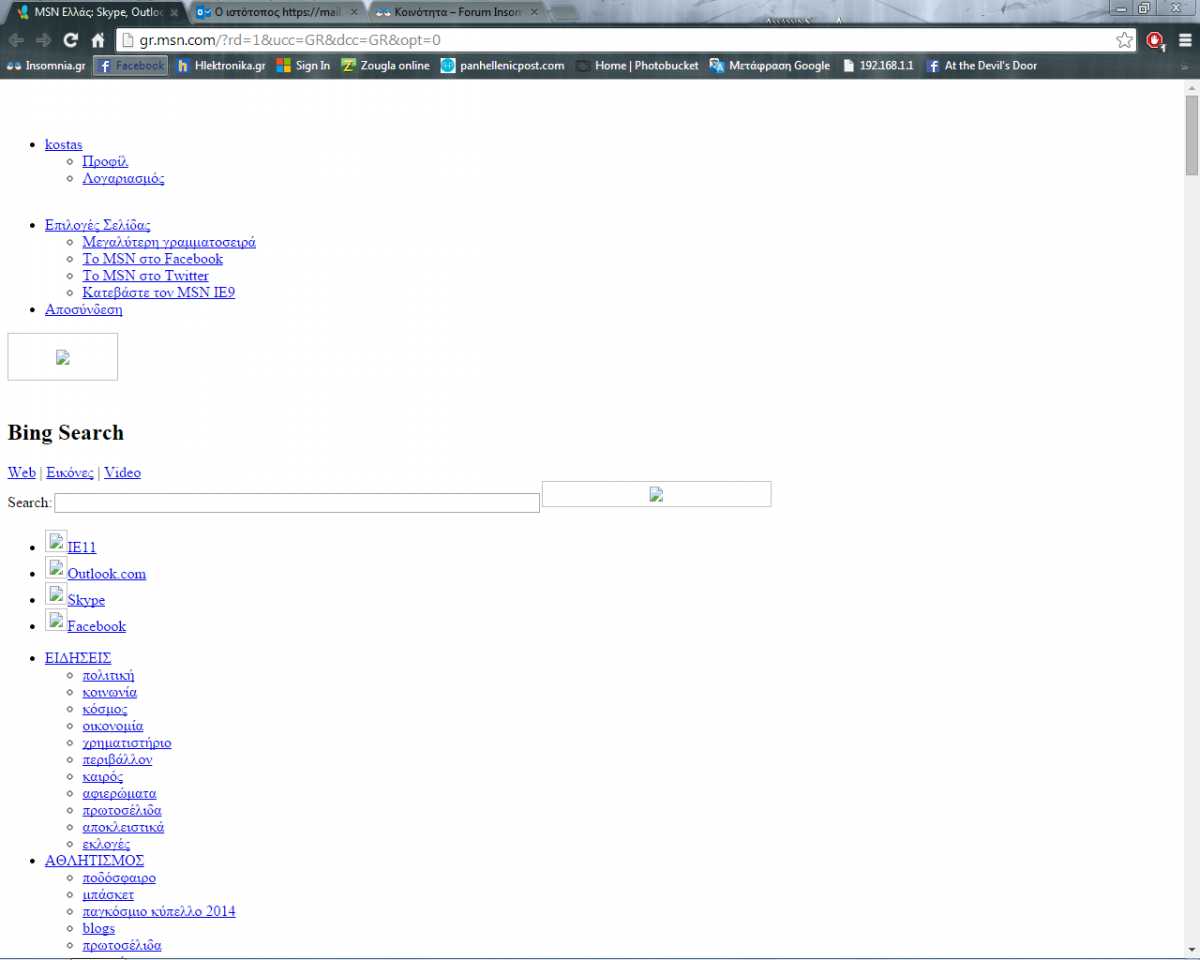Image resolution: width=1200 pixels, height=960 pixels.
Task: Open the κοινωνία link
Action: click(x=110, y=692)
